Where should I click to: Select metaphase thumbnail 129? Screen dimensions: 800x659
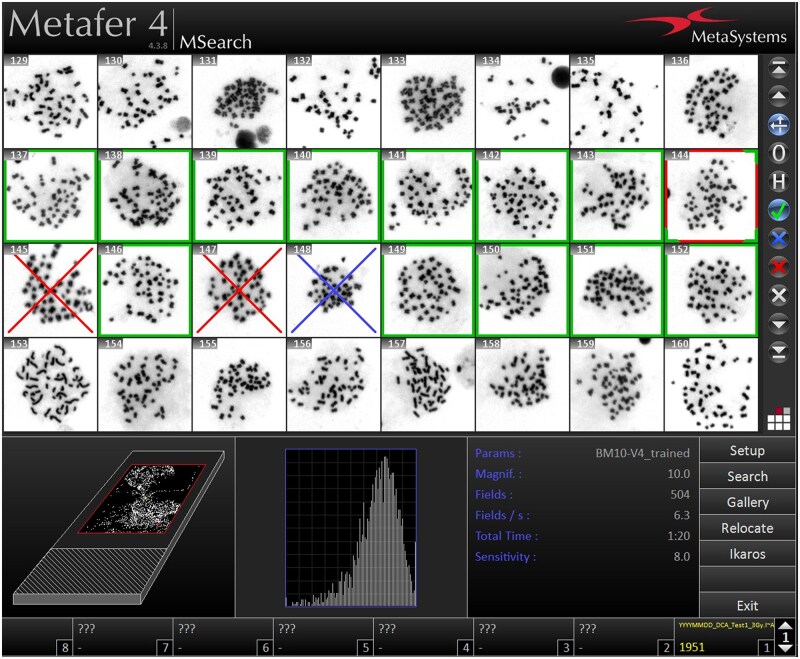[50, 102]
